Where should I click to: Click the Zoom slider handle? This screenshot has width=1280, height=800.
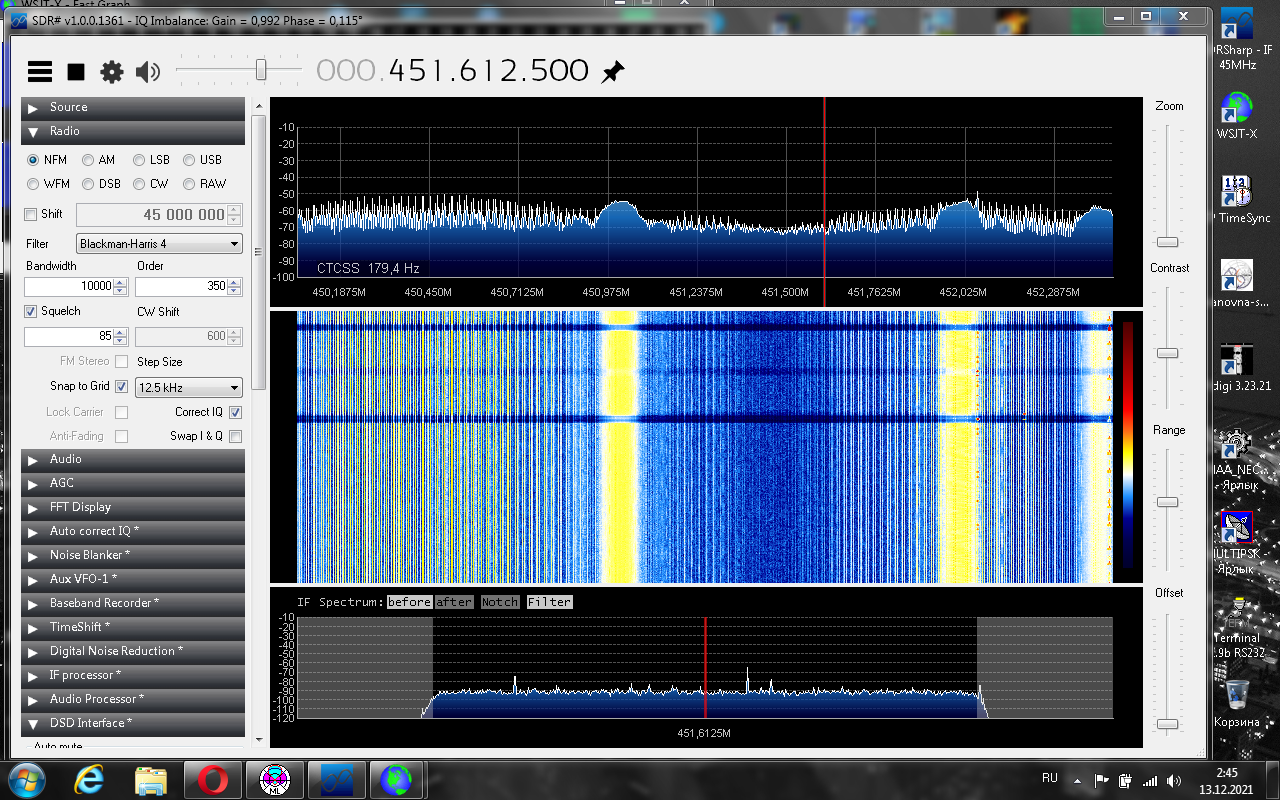pos(1167,242)
